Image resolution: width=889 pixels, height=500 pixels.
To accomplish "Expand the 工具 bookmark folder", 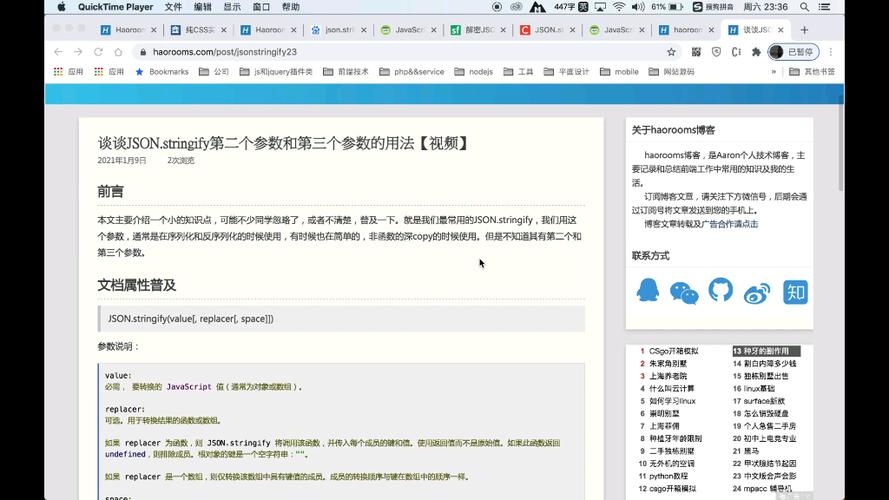I will pos(518,71).
